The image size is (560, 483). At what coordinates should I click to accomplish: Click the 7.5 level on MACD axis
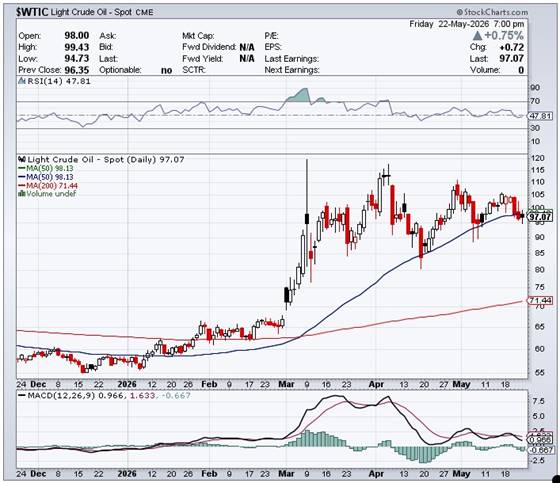point(539,401)
